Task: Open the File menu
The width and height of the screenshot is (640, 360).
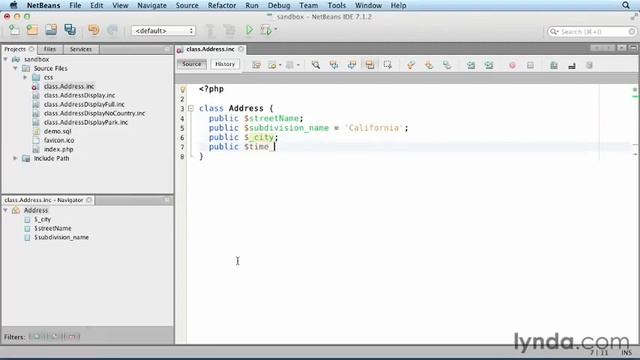Action: pos(75,5)
